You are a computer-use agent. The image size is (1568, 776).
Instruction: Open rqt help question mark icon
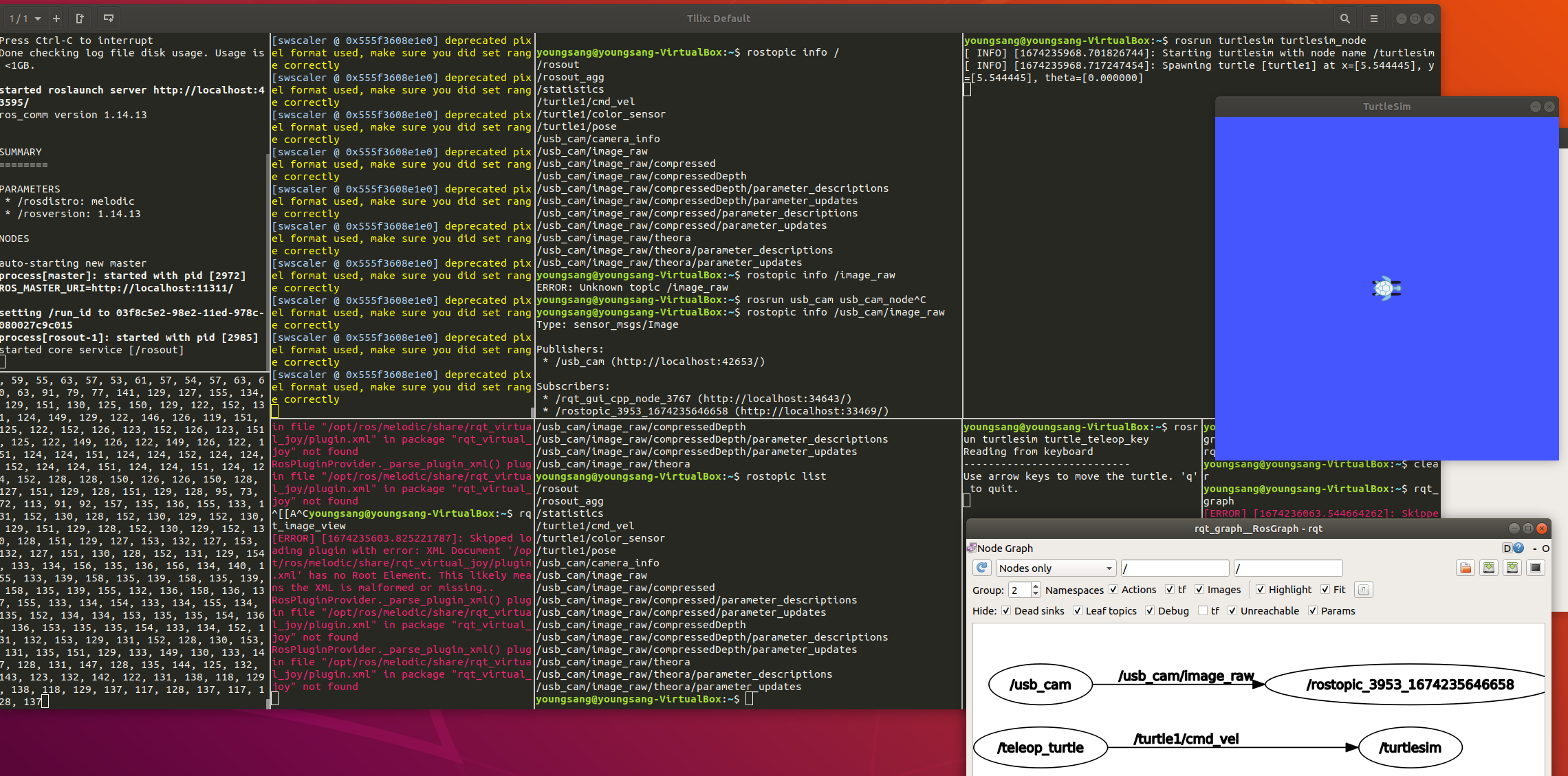1518,548
